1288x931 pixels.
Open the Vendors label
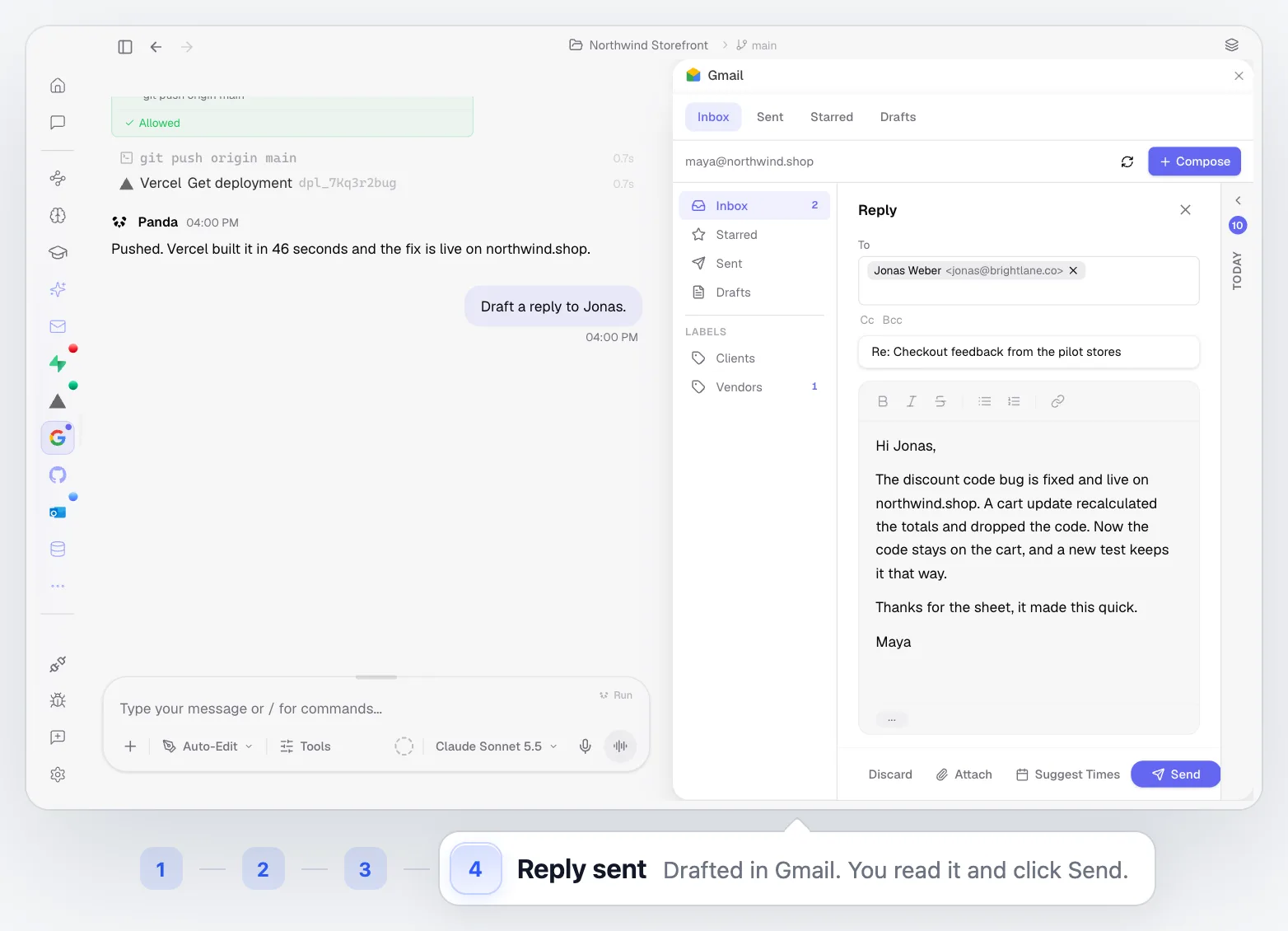(x=754, y=387)
